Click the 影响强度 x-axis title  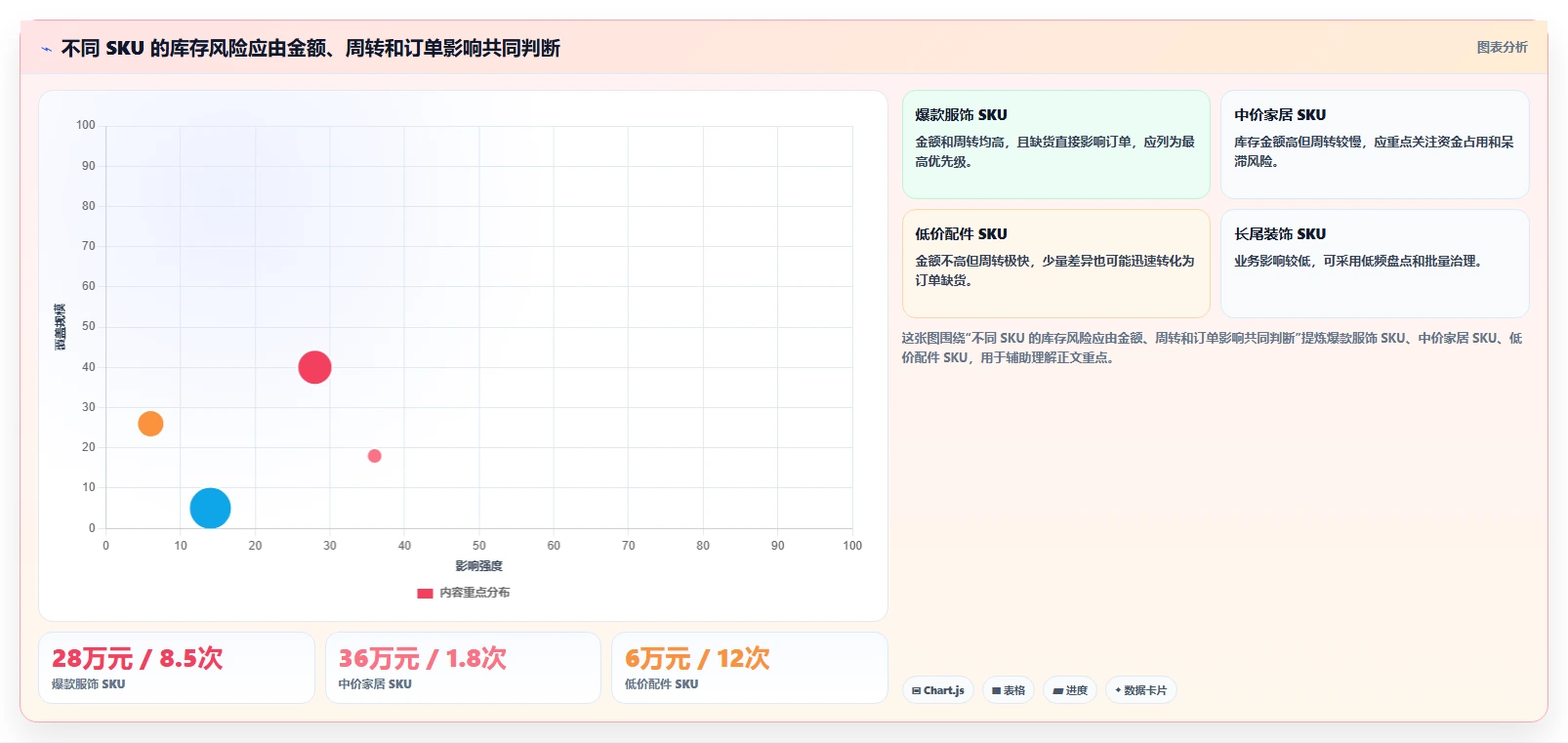[x=478, y=566]
